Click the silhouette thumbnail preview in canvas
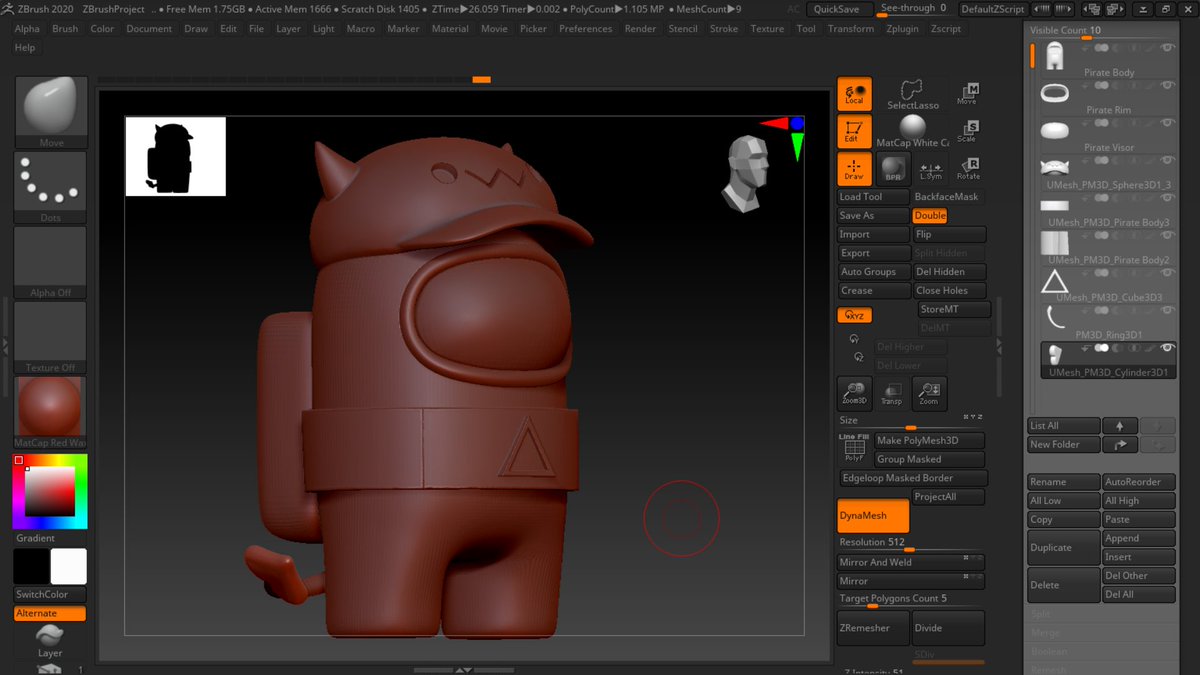Image resolution: width=1200 pixels, height=675 pixels. [175, 156]
